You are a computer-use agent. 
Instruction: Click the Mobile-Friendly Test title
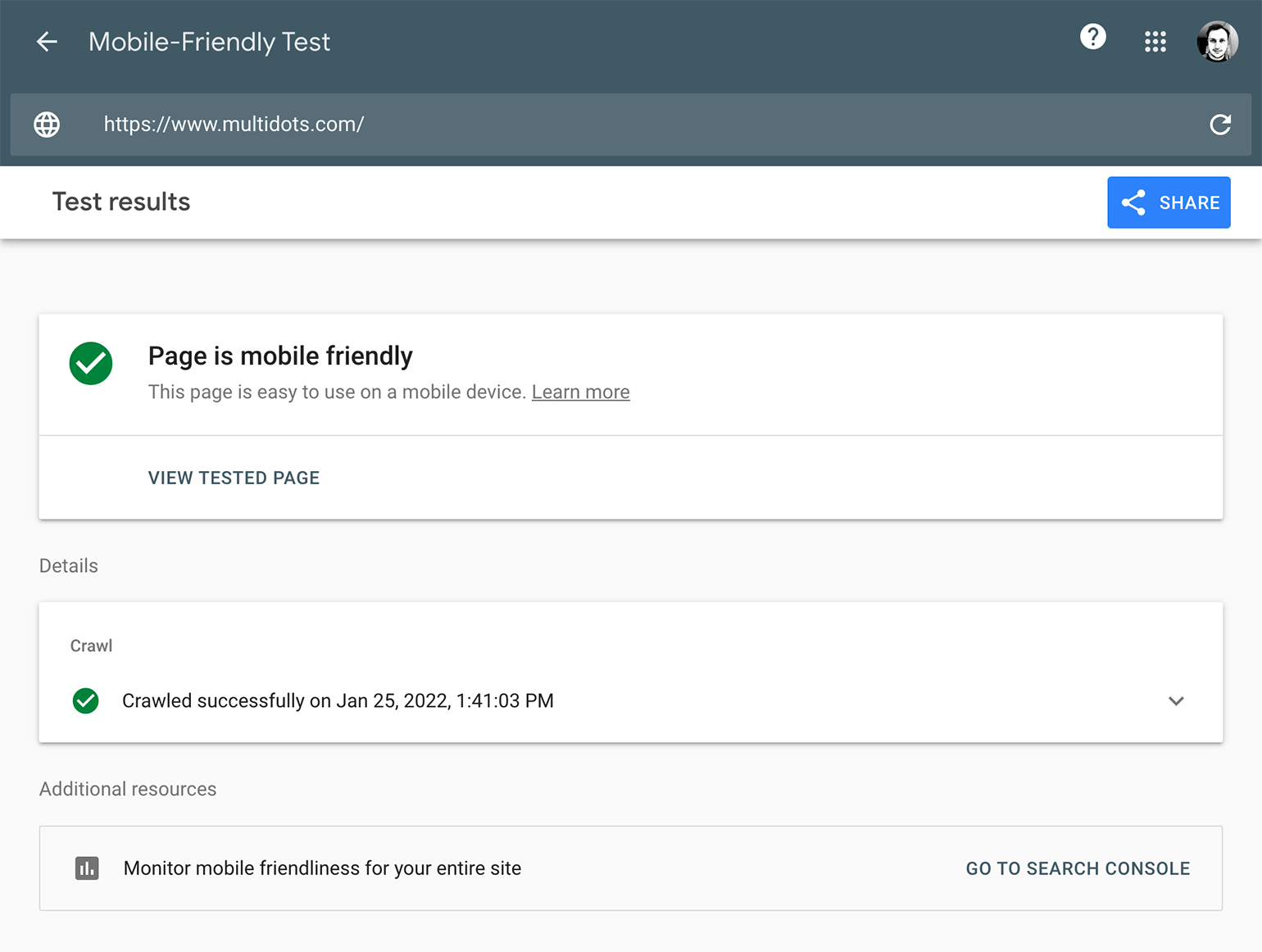coord(209,42)
